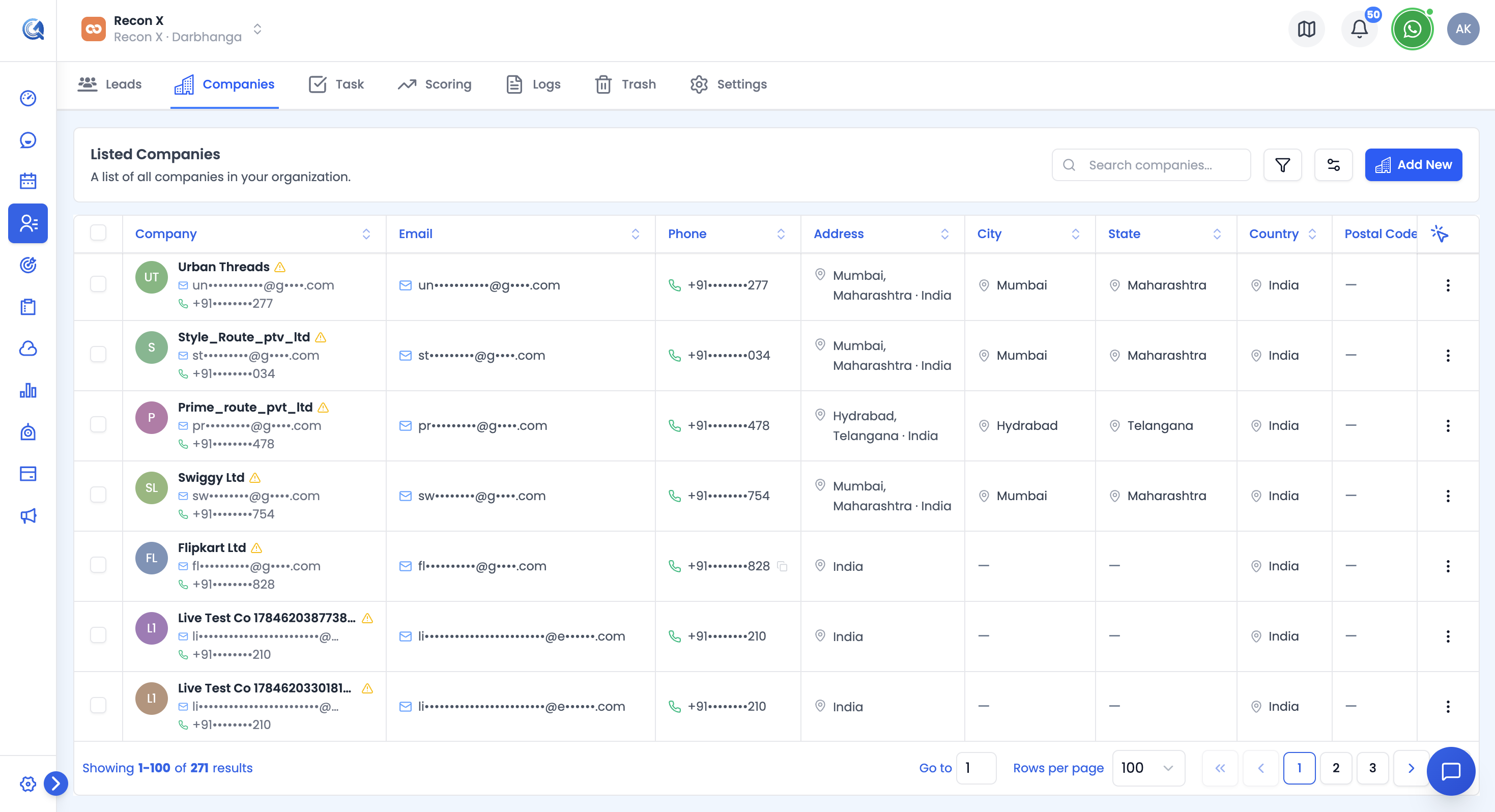Click the sparkle cursor icon in table header
Screen dimensions: 1495x812
tap(1440, 234)
